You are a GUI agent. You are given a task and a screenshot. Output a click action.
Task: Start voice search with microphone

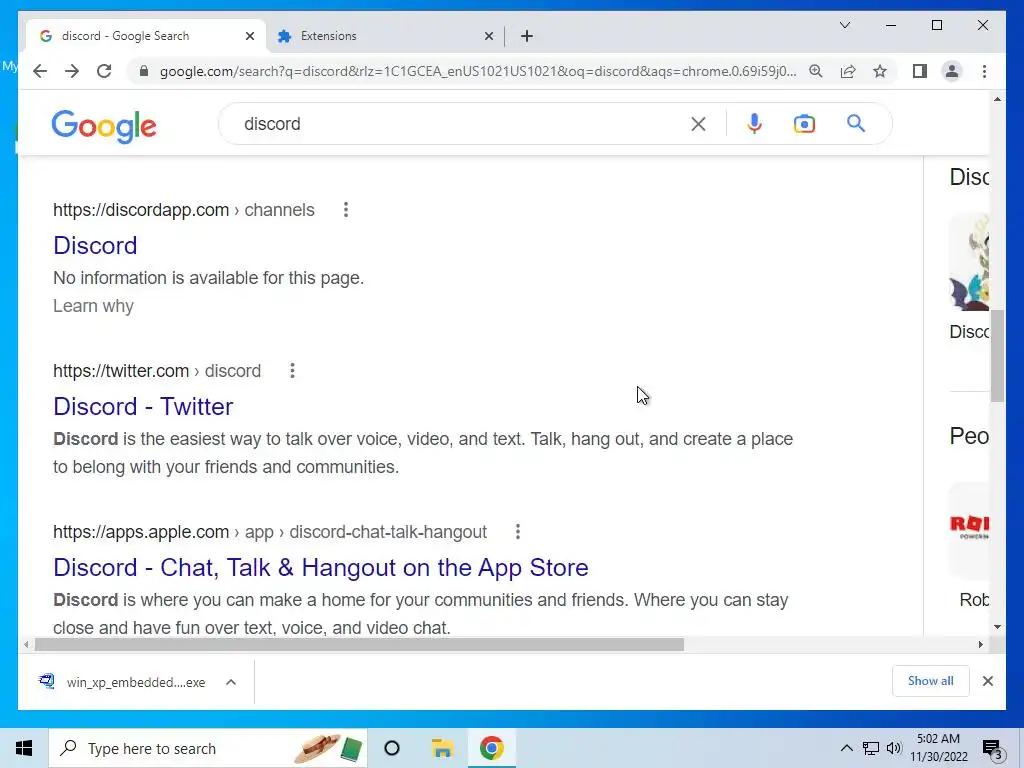(x=754, y=123)
